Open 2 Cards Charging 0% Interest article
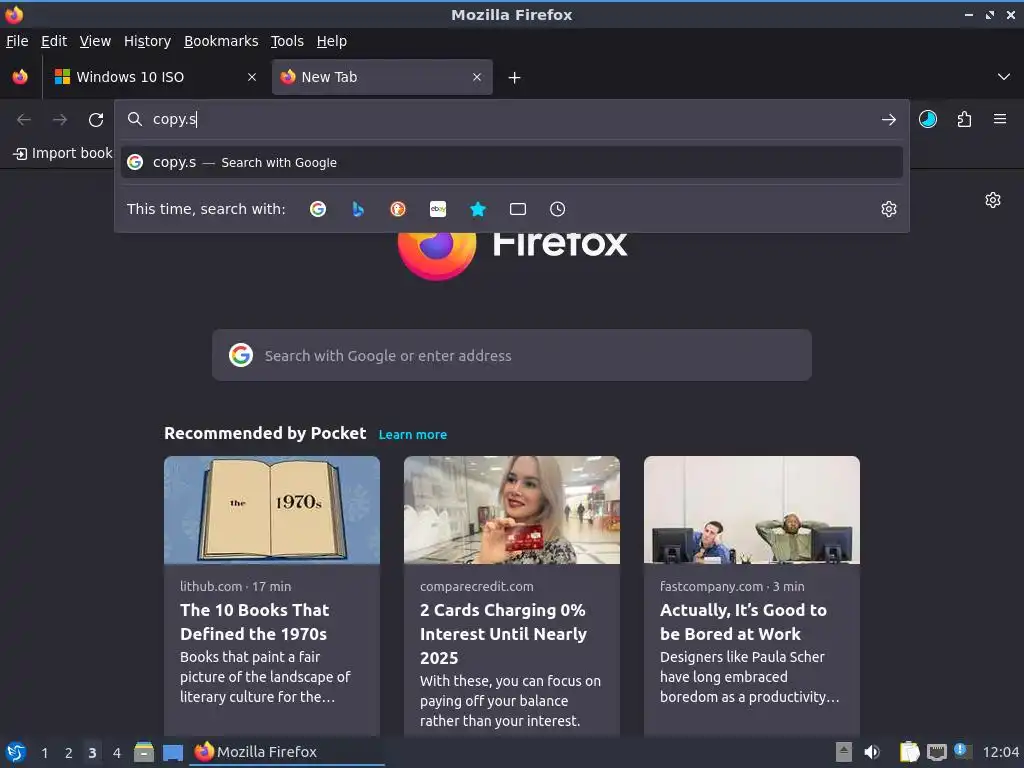This screenshot has width=1024, height=768. coord(504,633)
